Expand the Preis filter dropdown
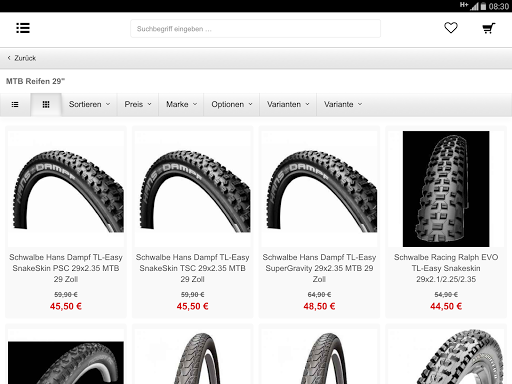The height and width of the screenshot is (384, 512). [x=138, y=104]
